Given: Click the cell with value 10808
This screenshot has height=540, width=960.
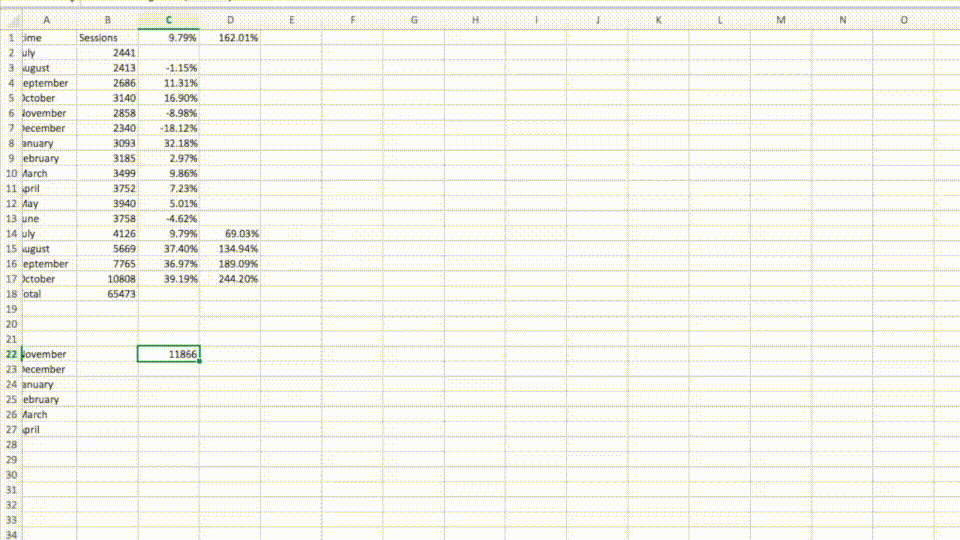Looking at the screenshot, I should tap(107, 279).
